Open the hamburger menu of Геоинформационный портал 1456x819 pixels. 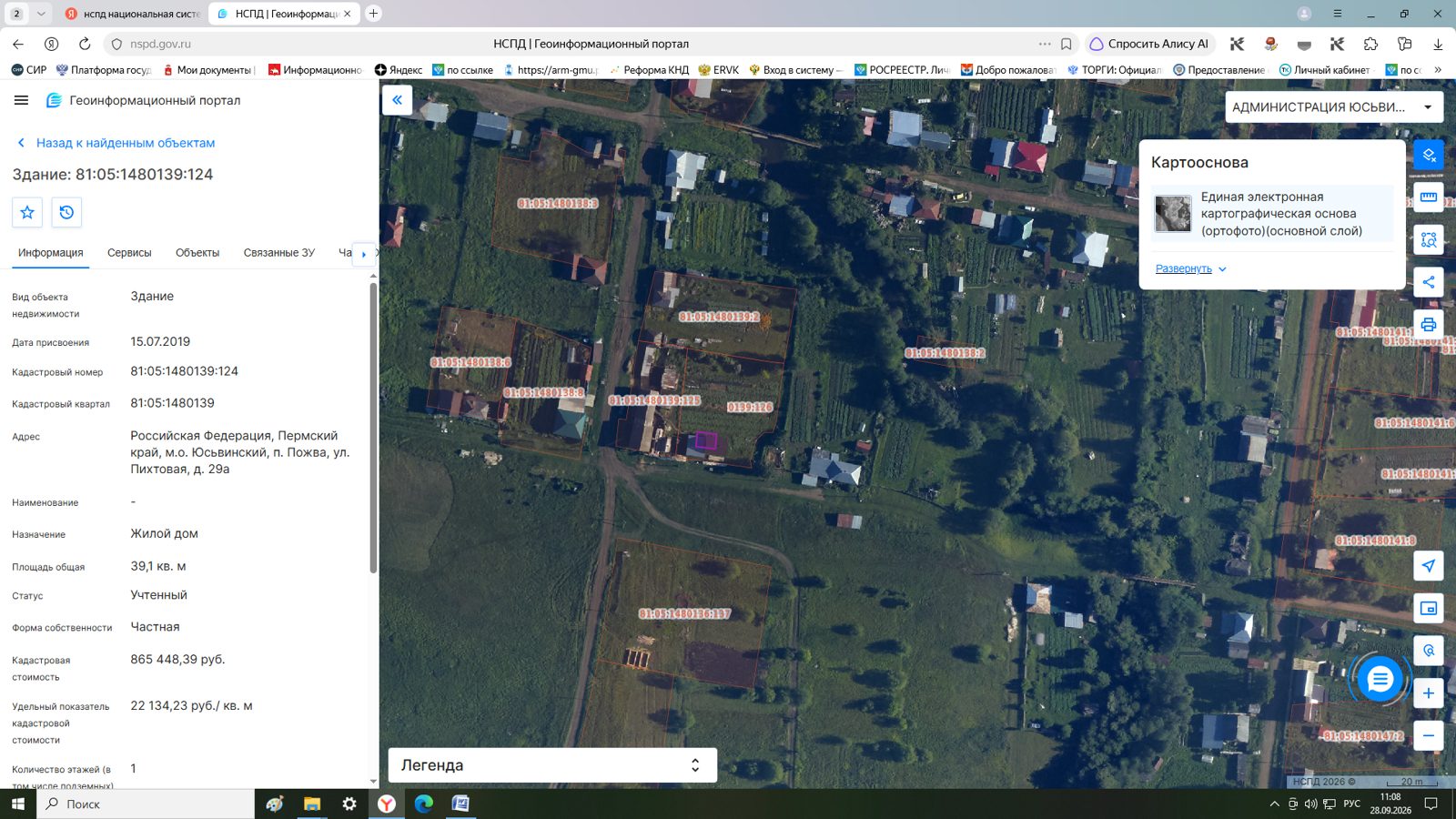(x=21, y=100)
